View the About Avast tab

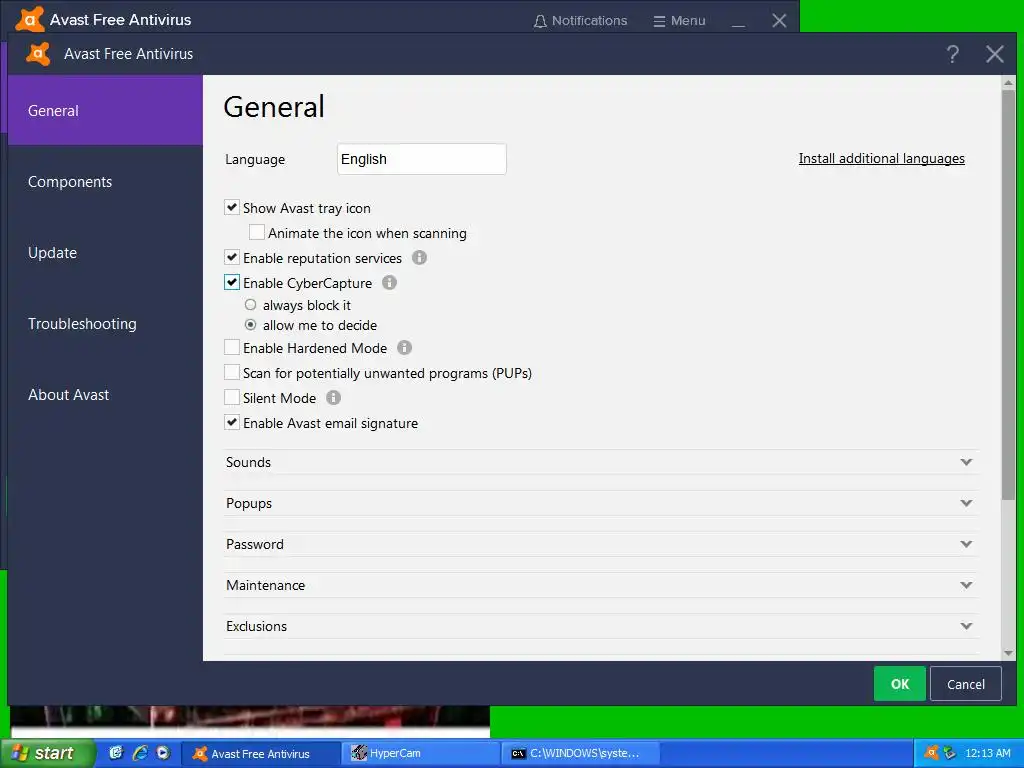click(x=105, y=394)
